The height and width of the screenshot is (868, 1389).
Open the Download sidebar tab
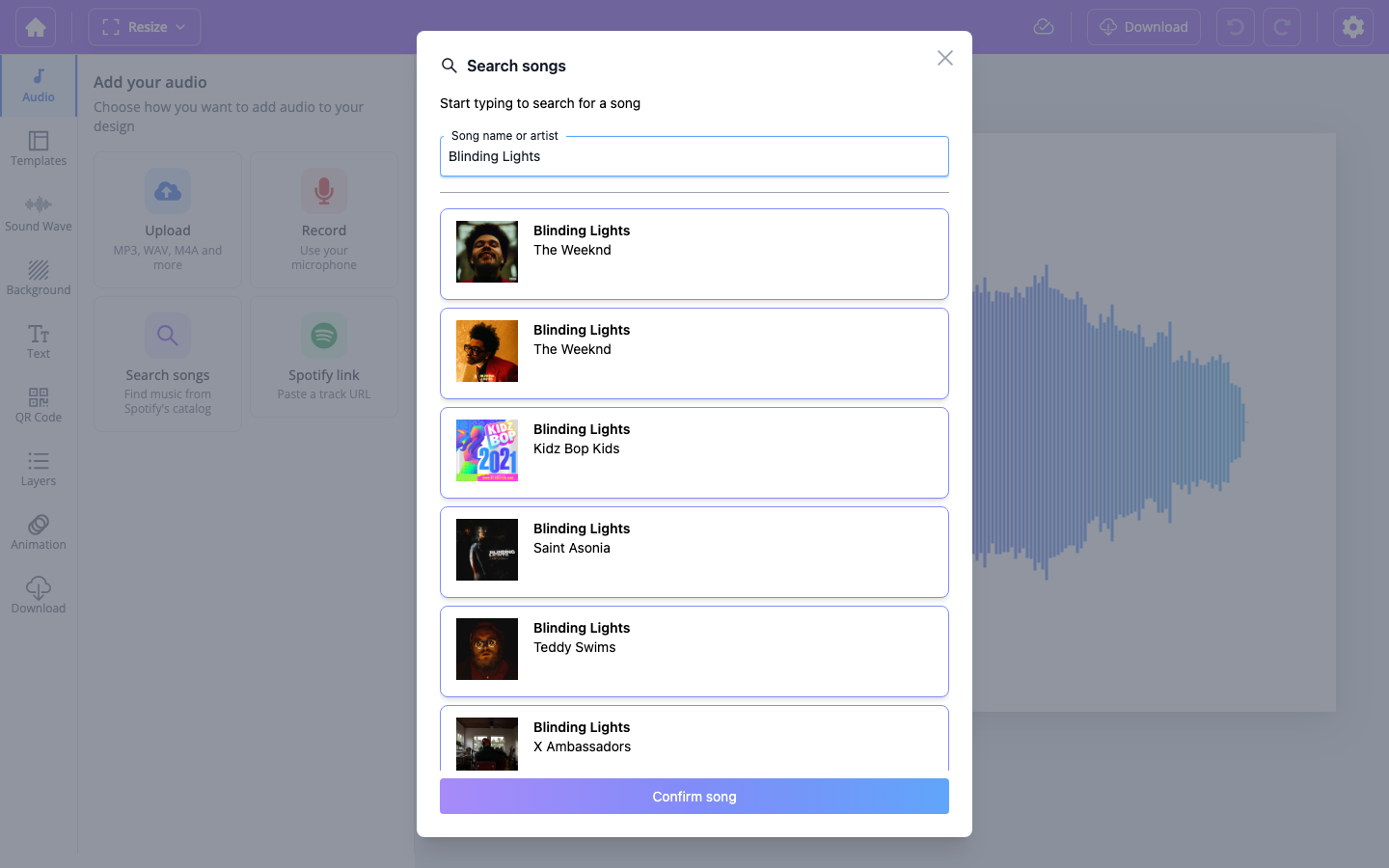pyautogui.click(x=39, y=595)
